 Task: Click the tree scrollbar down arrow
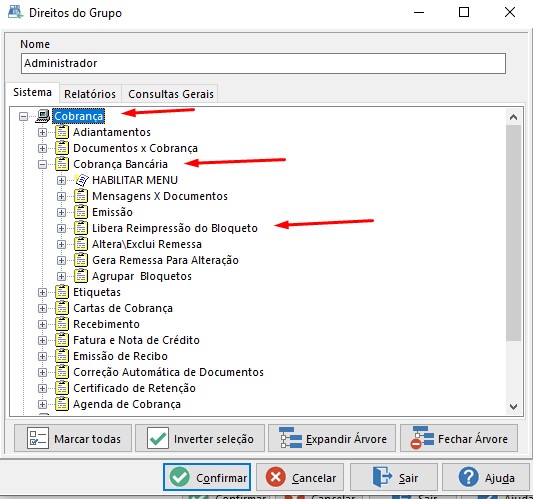514,406
